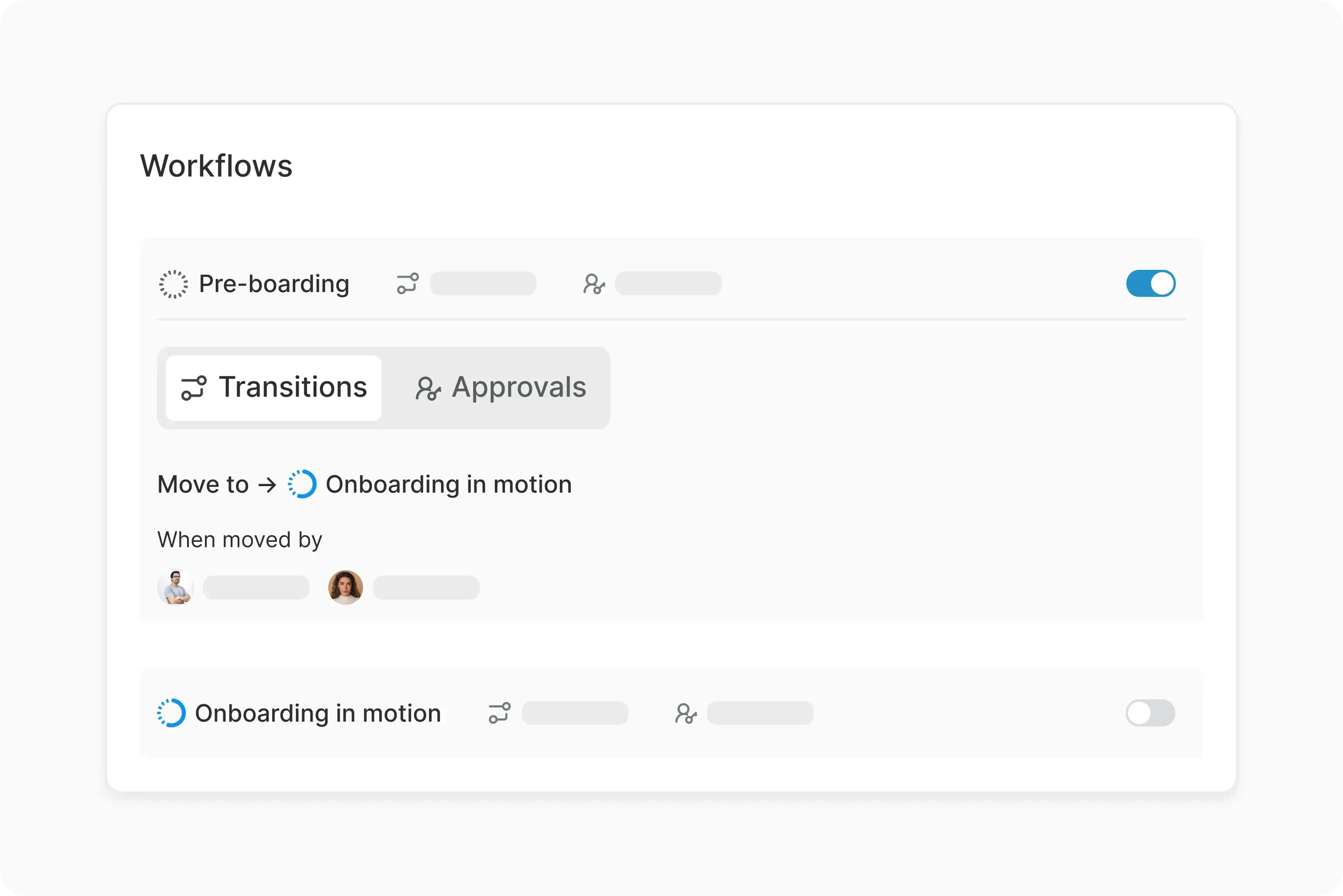Open the Approvals tab
The height and width of the screenshot is (896, 1343).
tap(501, 388)
